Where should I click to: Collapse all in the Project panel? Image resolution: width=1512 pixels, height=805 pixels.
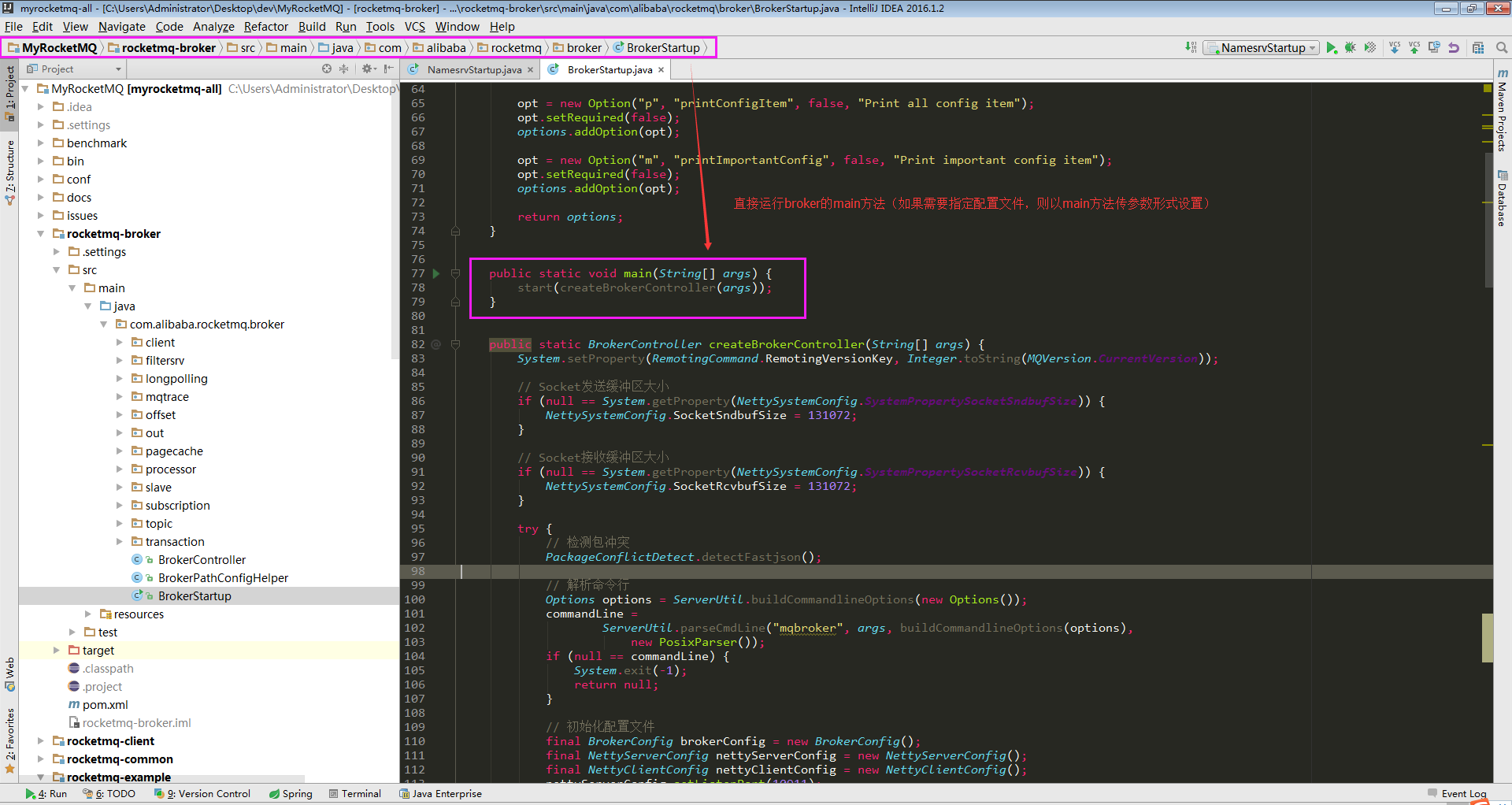coord(343,69)
